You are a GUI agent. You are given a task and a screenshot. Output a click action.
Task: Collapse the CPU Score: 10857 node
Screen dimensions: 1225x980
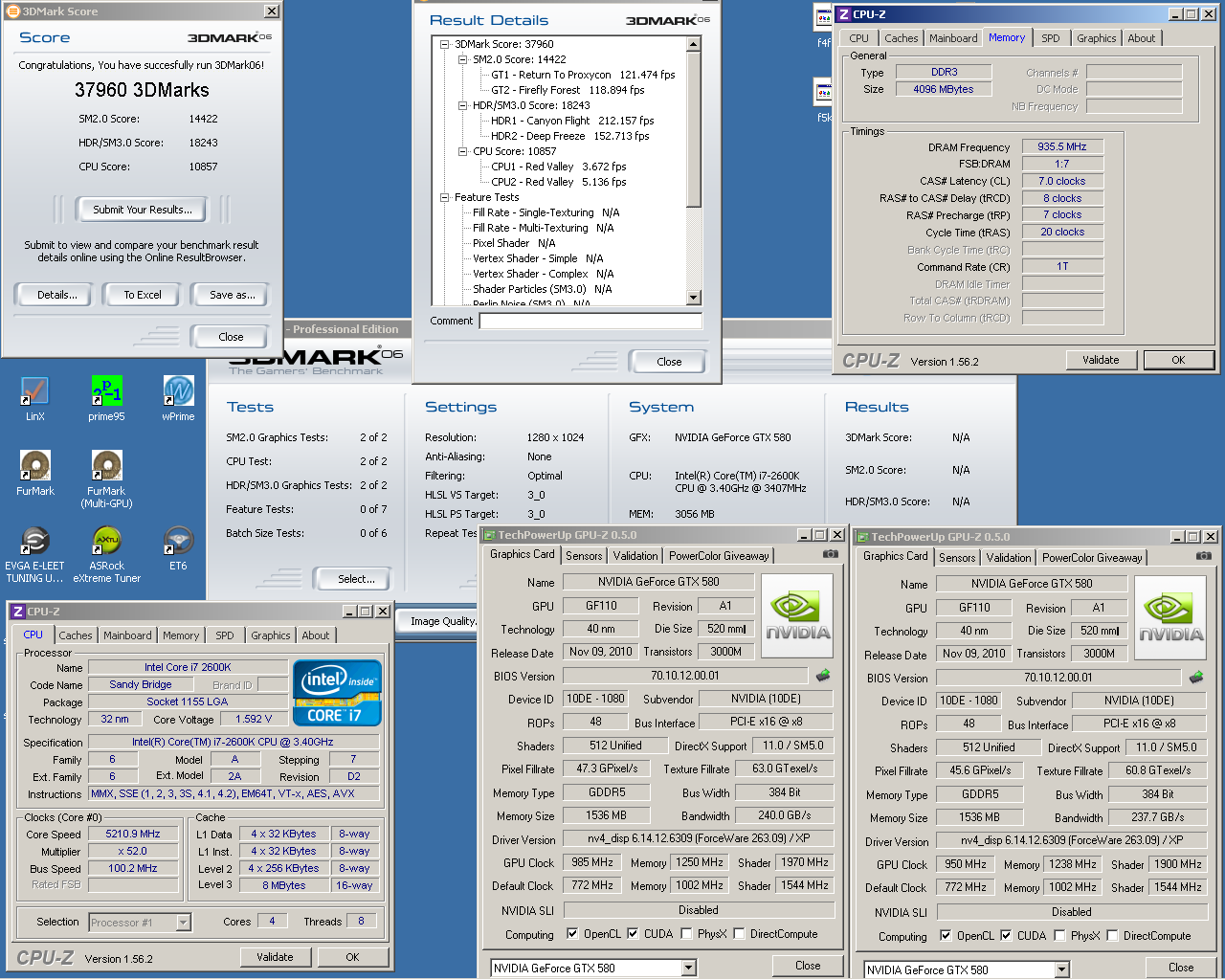[462, 151]
